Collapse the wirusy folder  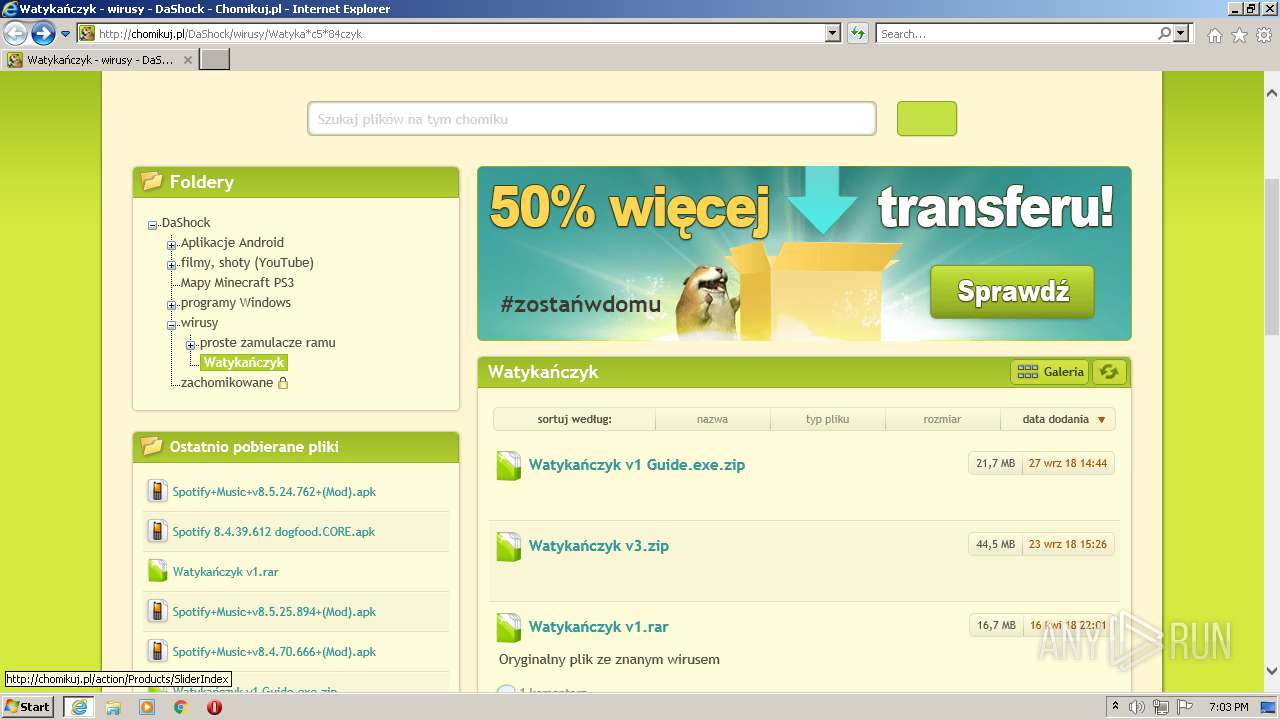(x=172, y=325)
